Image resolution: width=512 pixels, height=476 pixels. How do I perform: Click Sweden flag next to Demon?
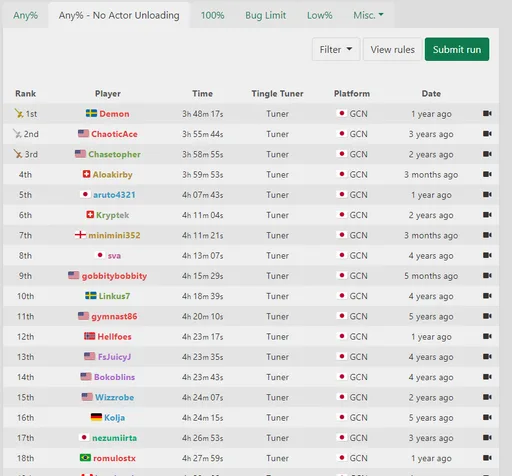coord(91,113)
